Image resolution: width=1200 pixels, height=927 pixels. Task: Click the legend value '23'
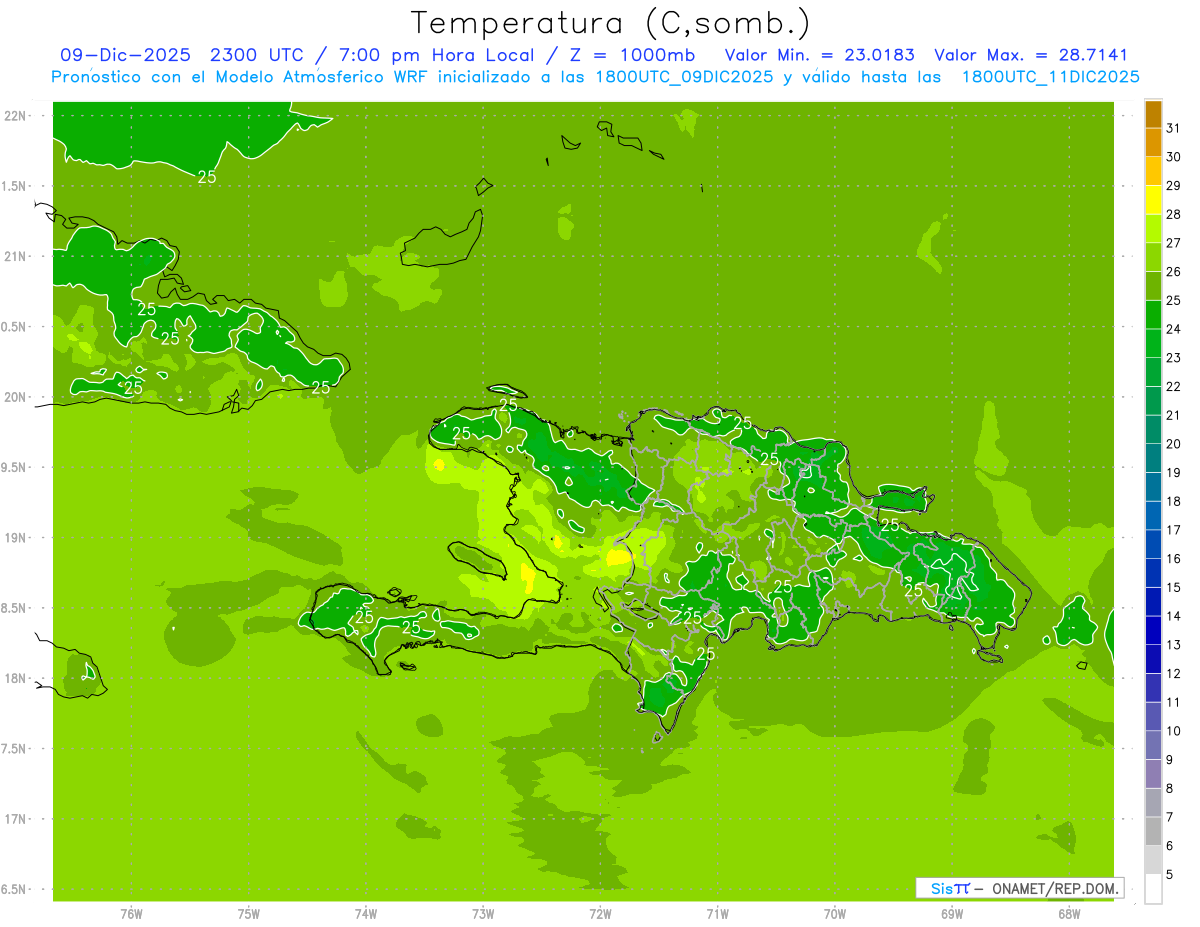(x=1174, y=358)
